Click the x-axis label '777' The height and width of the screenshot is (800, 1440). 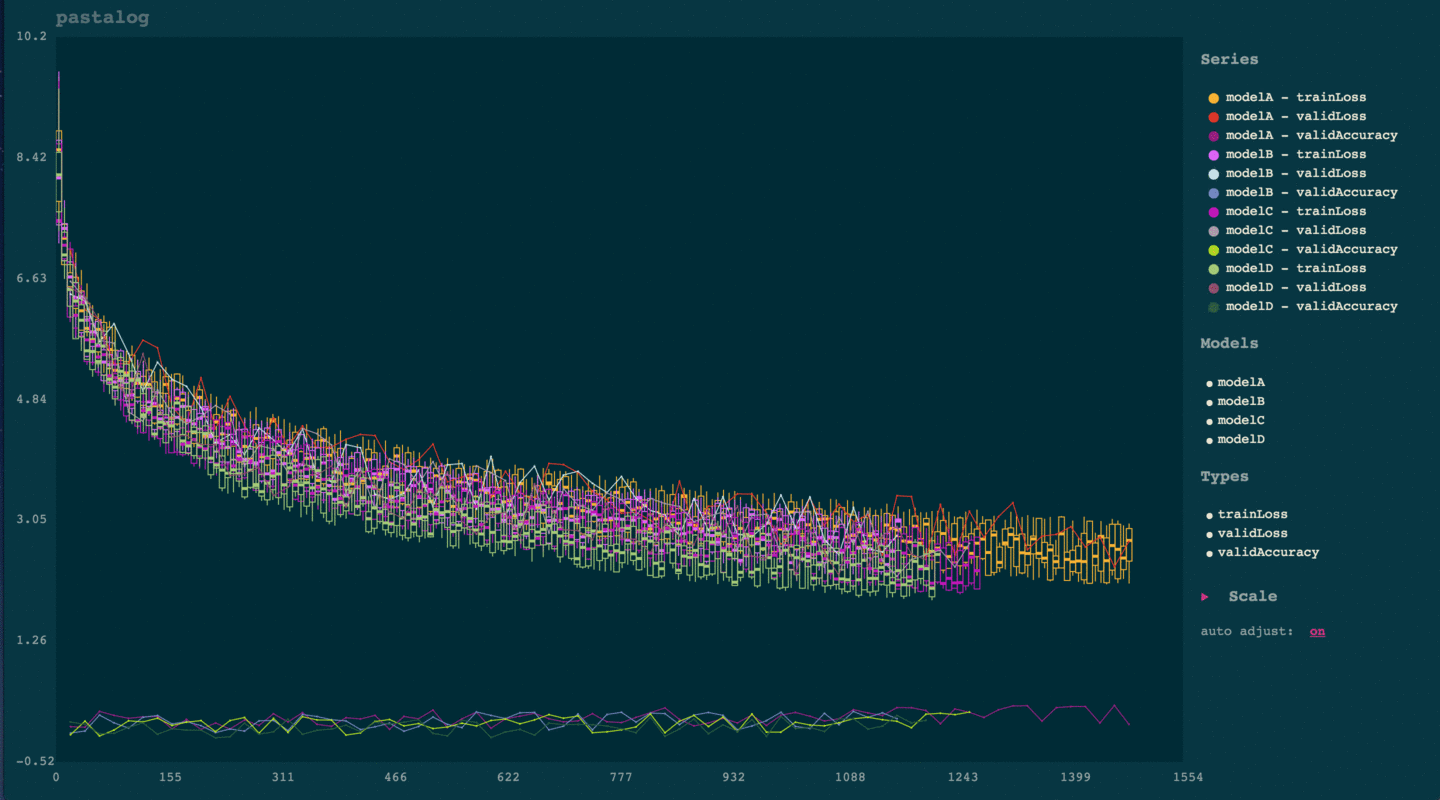coord(621,777)
